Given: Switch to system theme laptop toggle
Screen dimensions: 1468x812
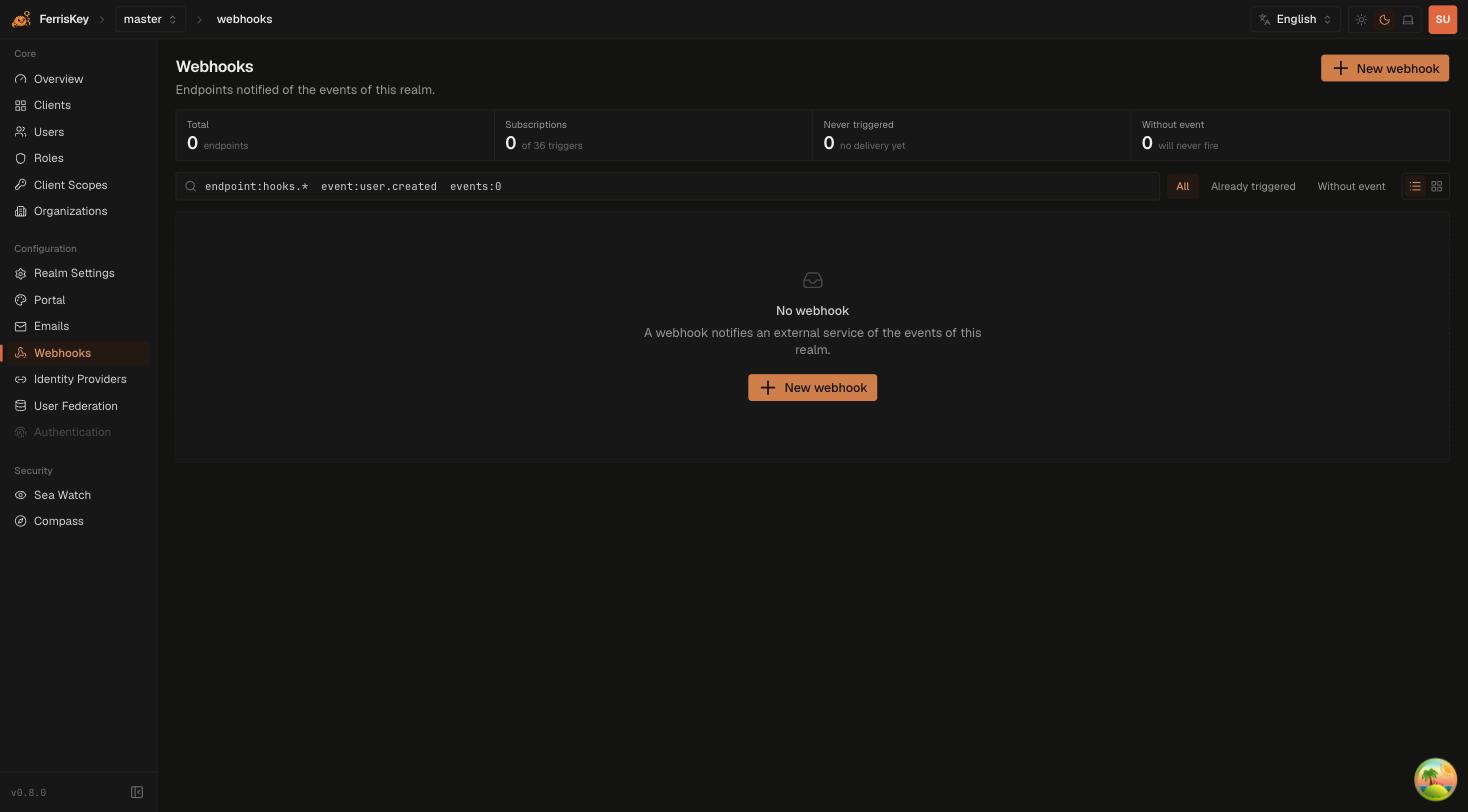Looking at the screenshot, I should pos(1408,20).
